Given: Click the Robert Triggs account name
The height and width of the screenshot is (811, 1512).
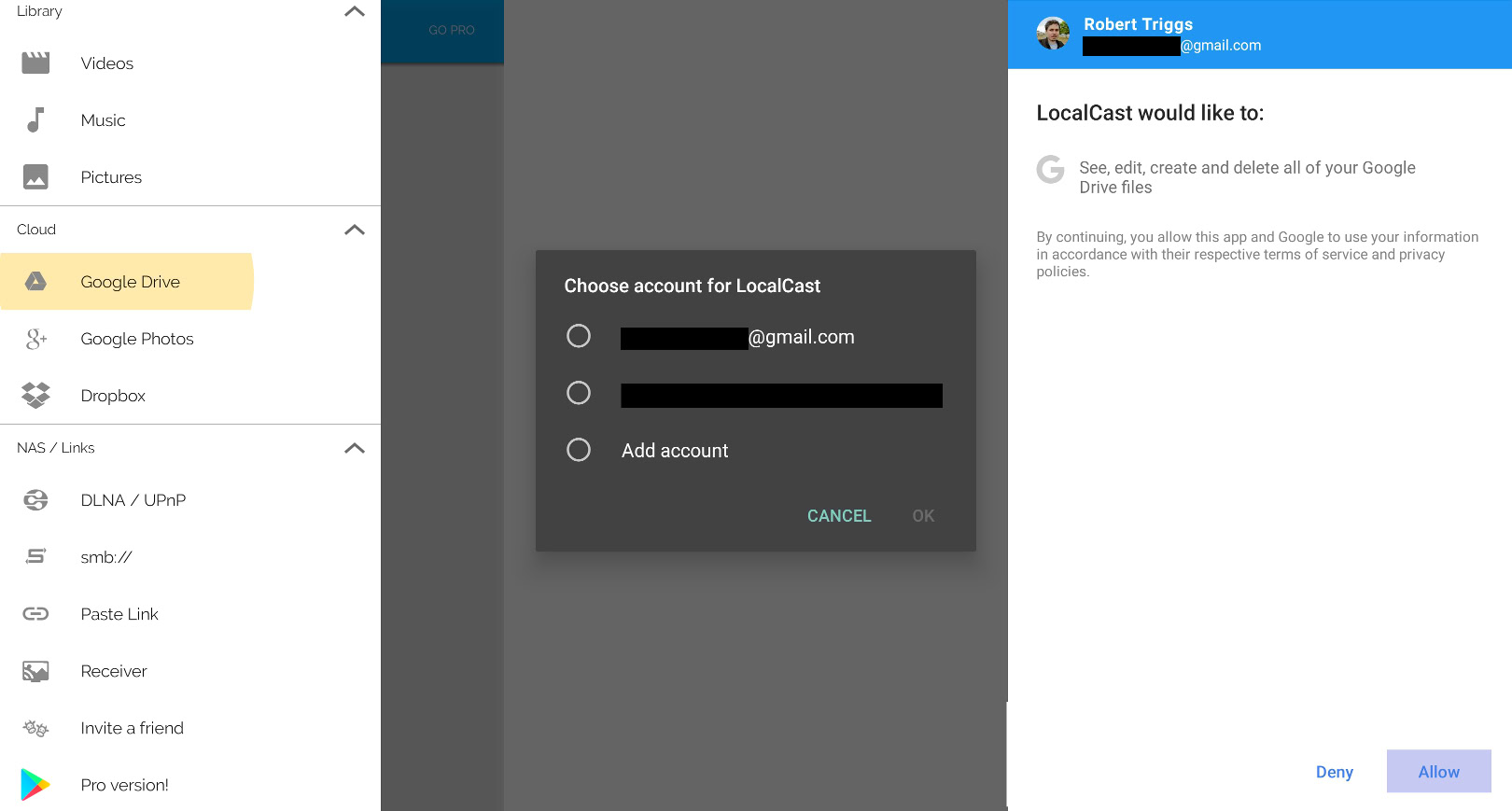Looking at the screenshot, I should coord(1138,24).
